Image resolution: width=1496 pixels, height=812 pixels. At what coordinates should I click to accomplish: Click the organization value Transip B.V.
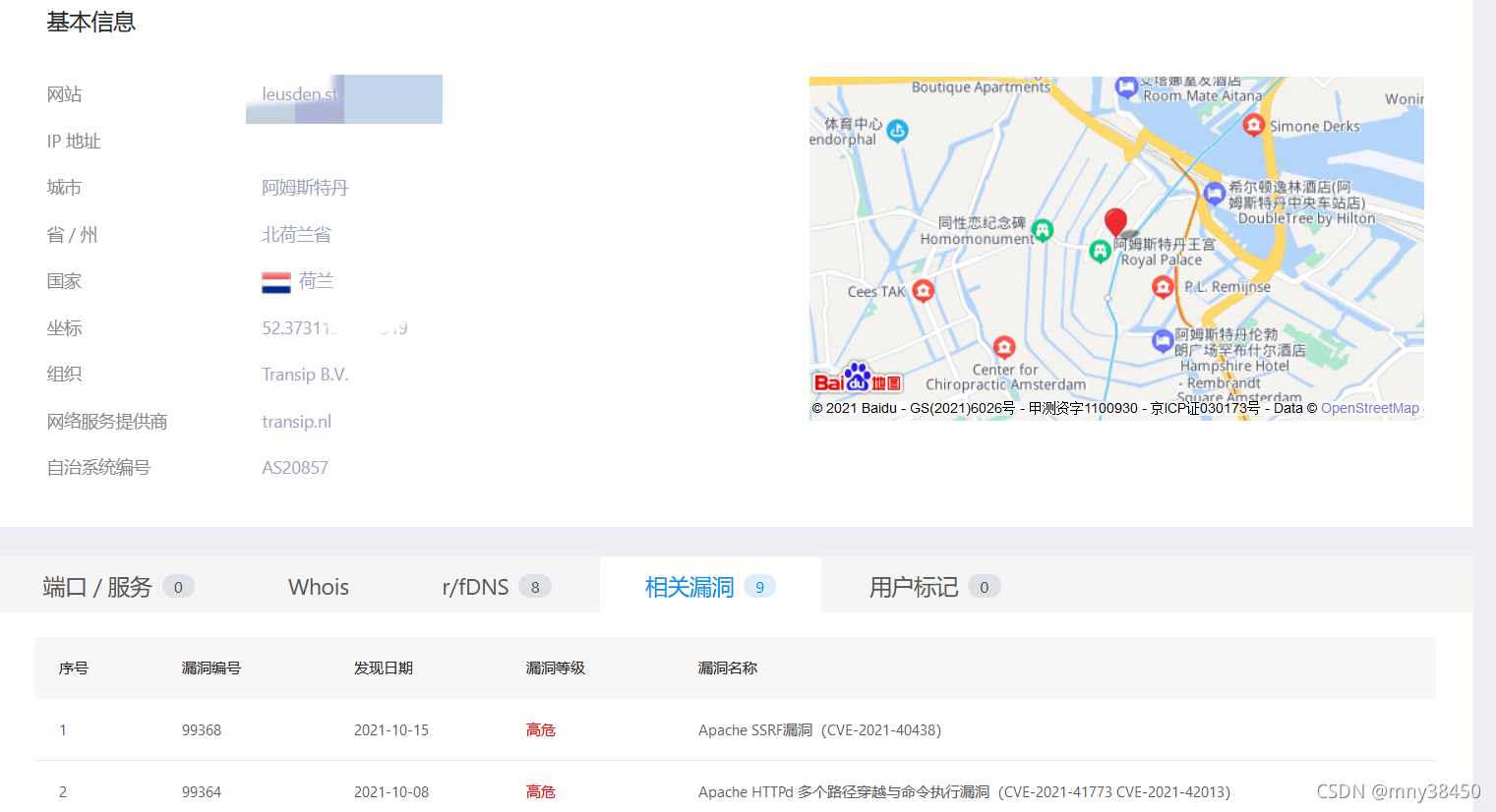coord(305,375)
